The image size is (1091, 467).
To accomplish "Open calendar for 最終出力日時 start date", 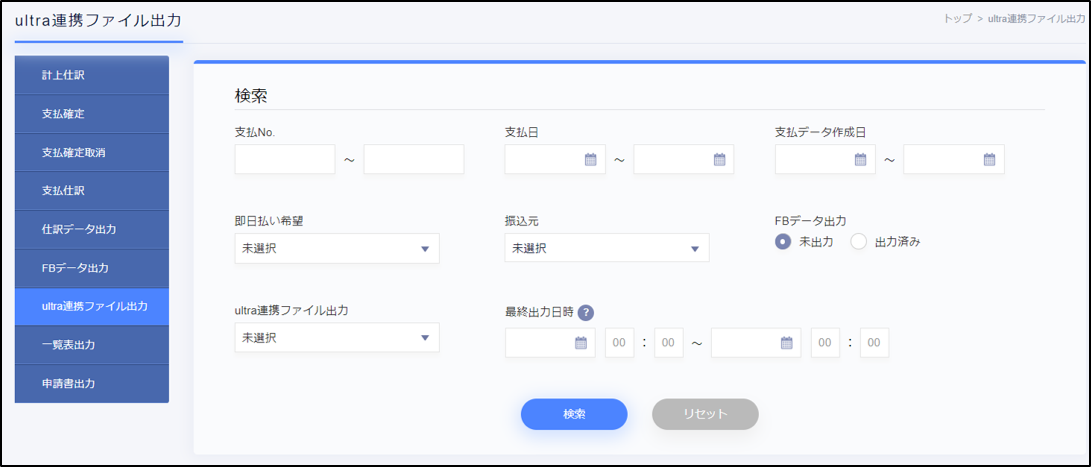I will coord(580,343).
